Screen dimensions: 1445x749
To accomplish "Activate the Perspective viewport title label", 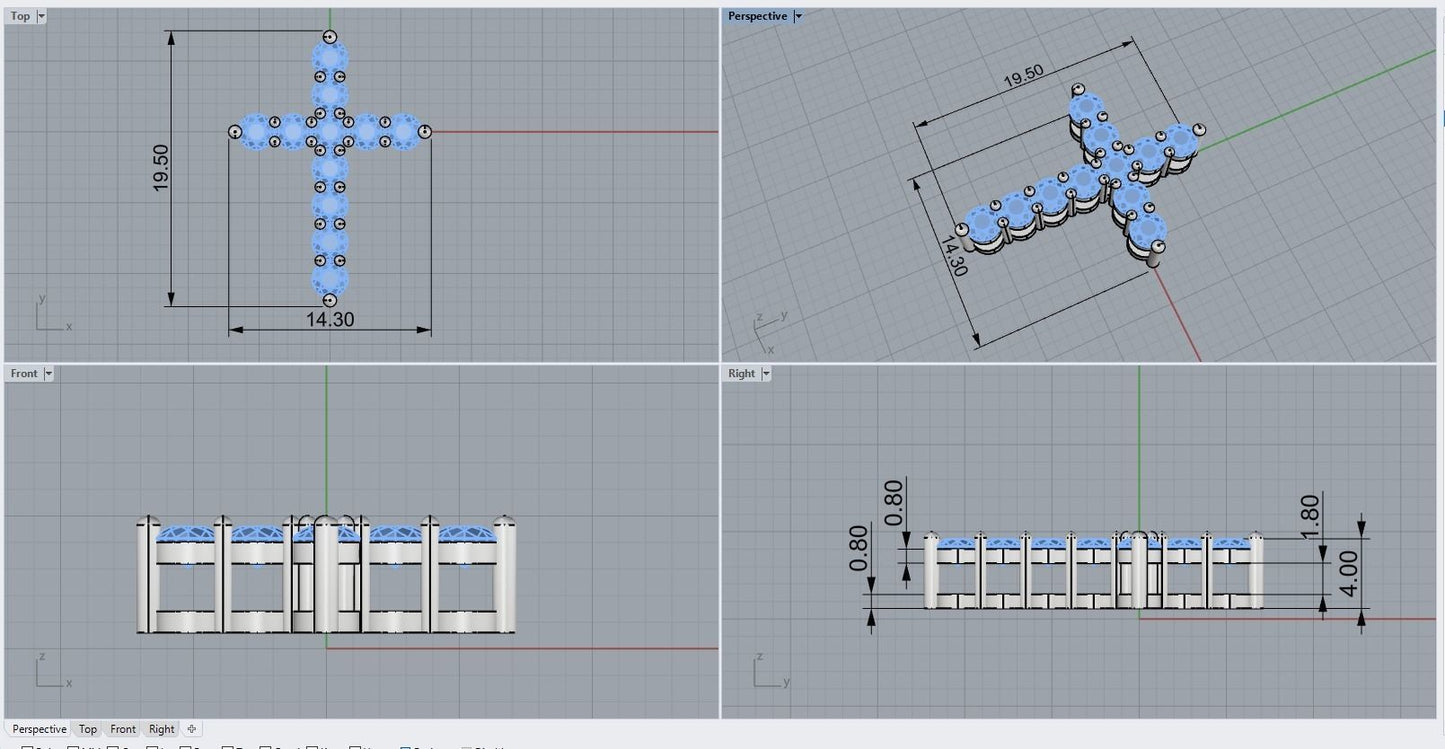I will 757,17.
